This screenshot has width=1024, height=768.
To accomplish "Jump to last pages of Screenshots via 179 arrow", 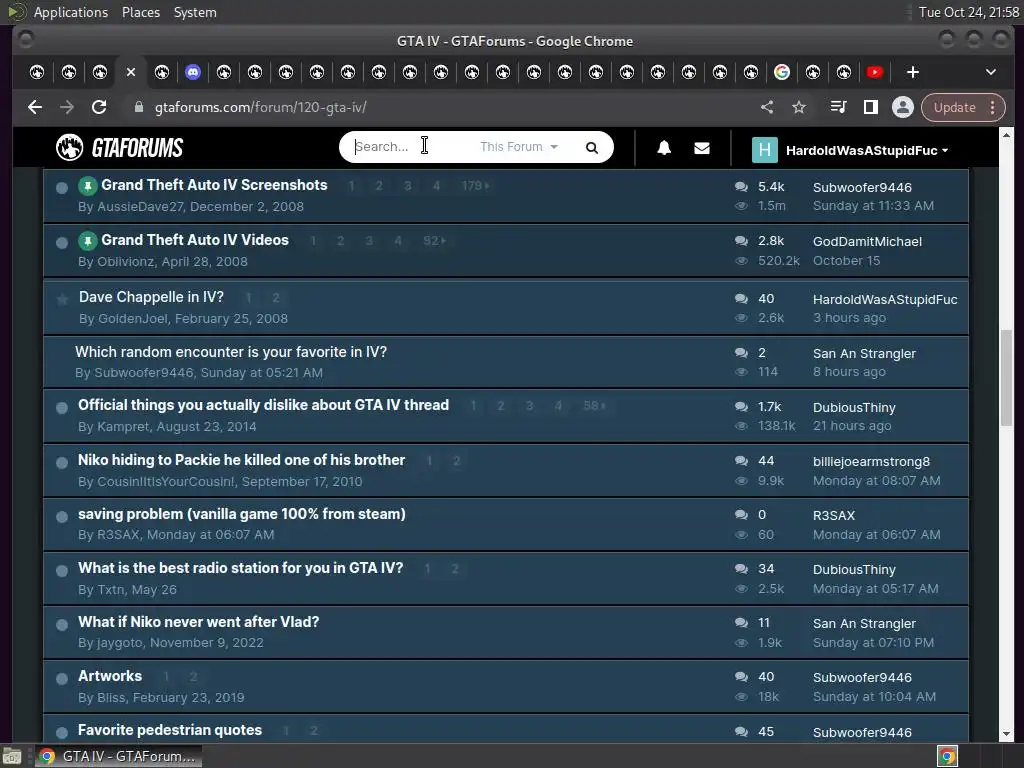I will pos(475,186).
